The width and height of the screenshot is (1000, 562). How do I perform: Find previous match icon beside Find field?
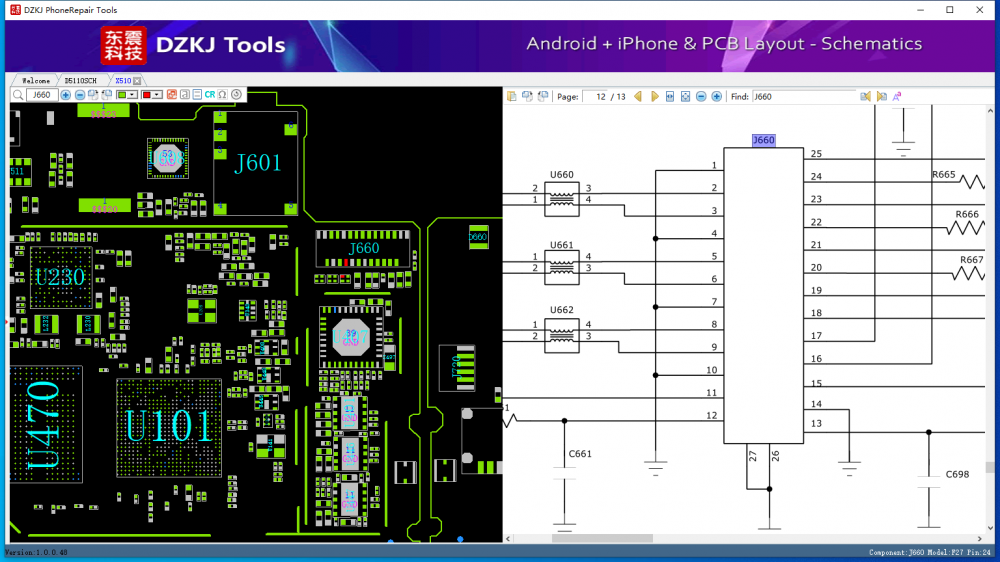pos(866,97)
